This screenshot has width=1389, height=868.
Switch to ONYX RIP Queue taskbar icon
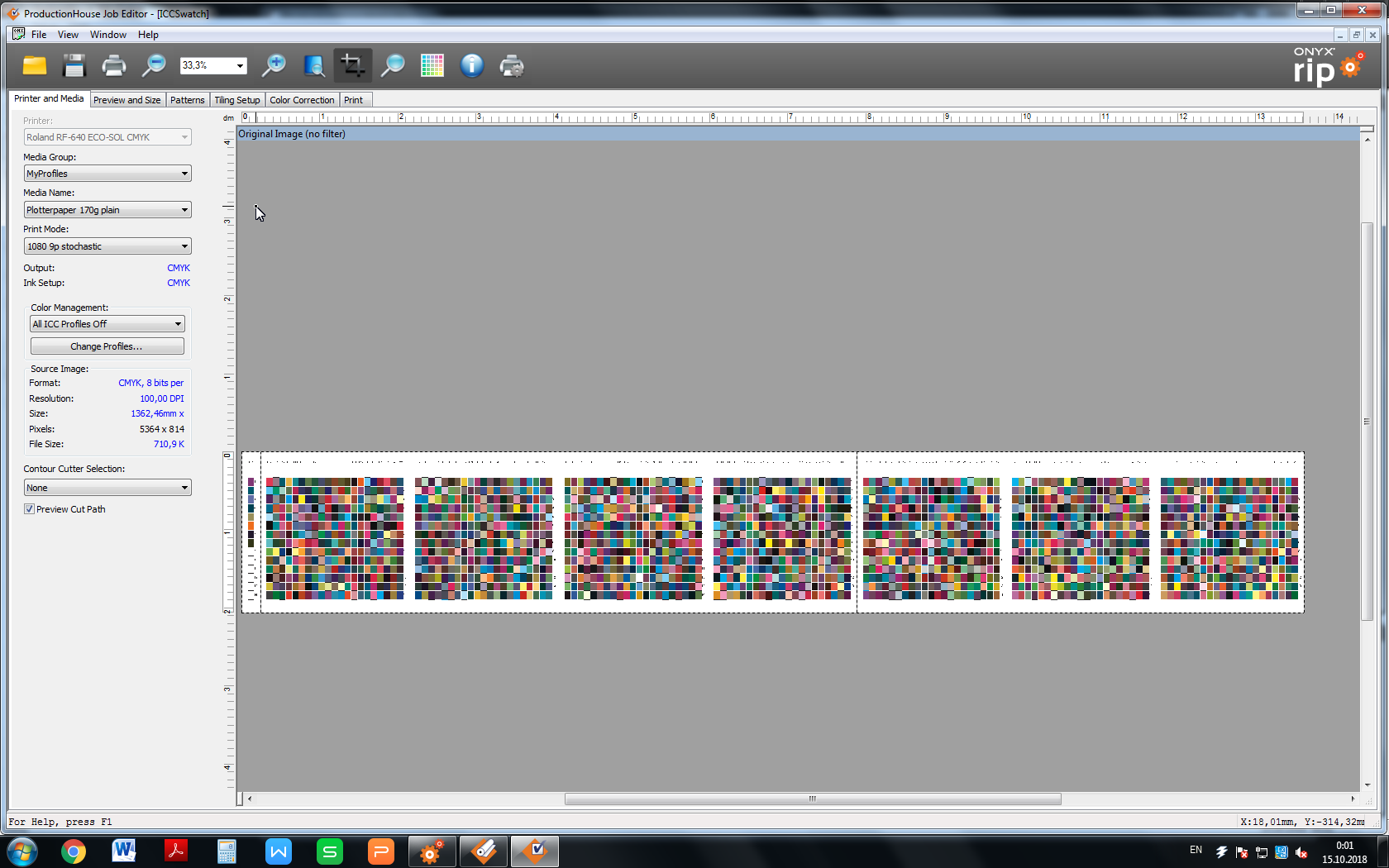[x=432, y=851]
